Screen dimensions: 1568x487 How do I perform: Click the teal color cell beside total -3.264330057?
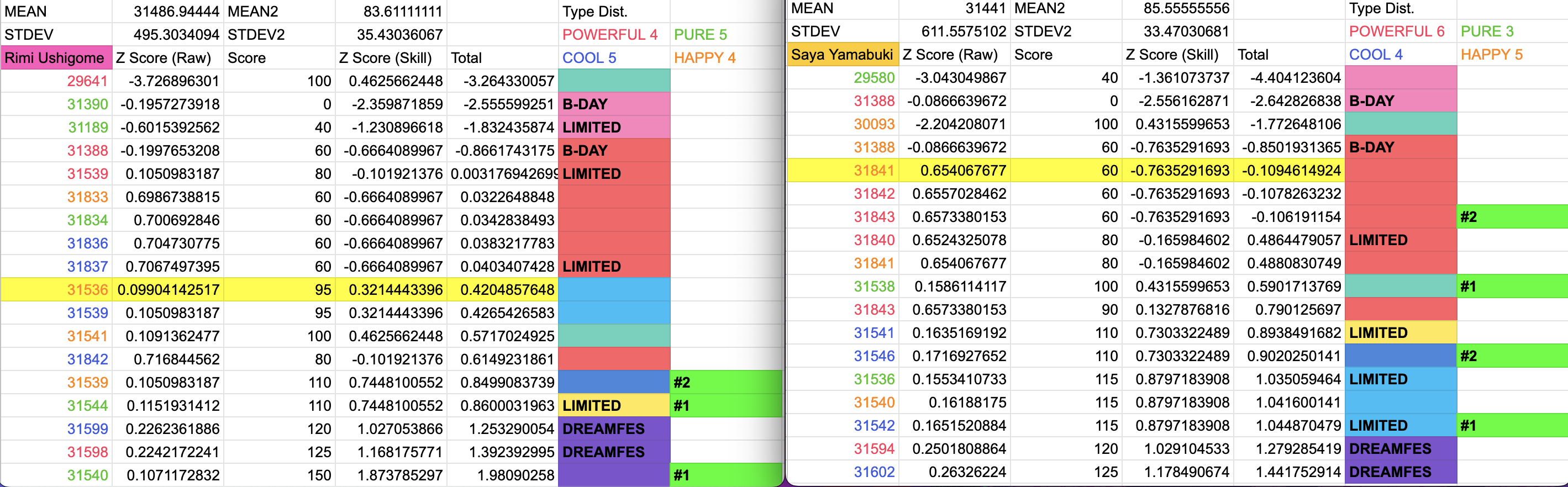click(x=613, y=81)
